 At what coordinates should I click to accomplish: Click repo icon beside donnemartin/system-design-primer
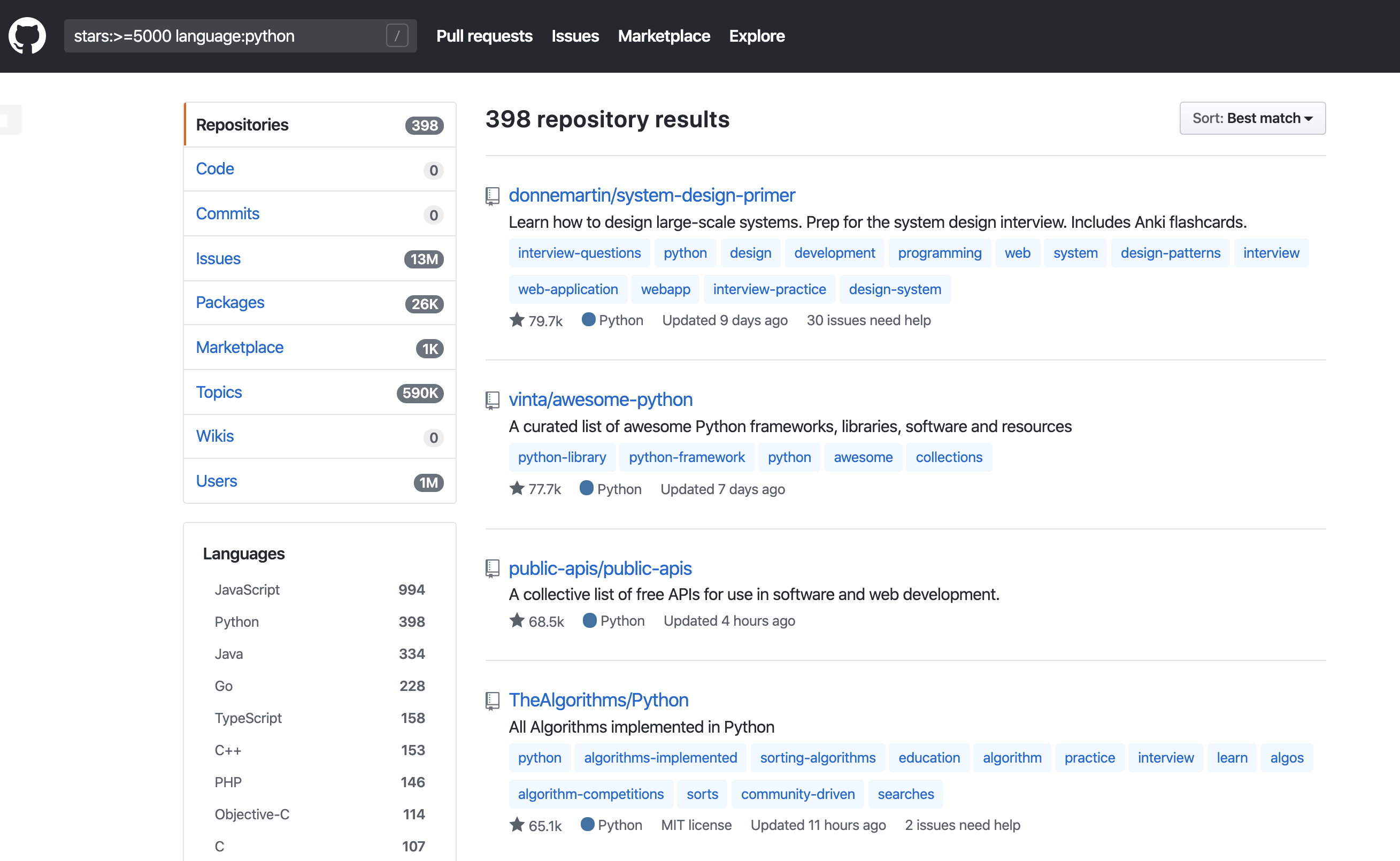pos(493,196)
